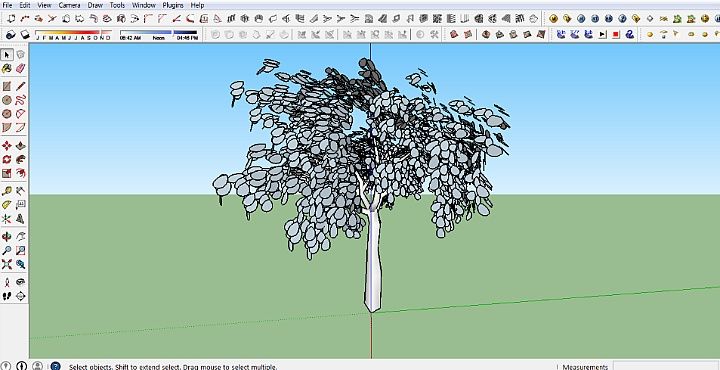Open the Window menu
The height and width of the screenshot is (370, 720).
point(144,5)
